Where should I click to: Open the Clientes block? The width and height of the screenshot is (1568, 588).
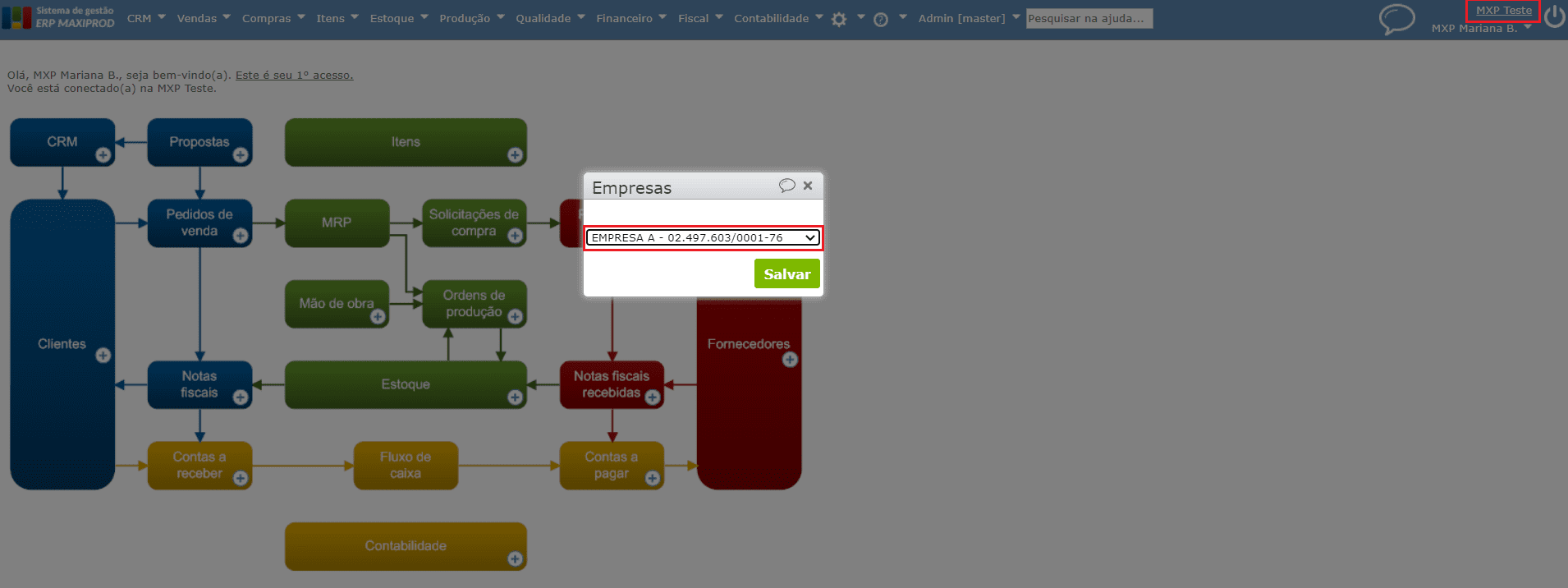(x=62, y=344)
